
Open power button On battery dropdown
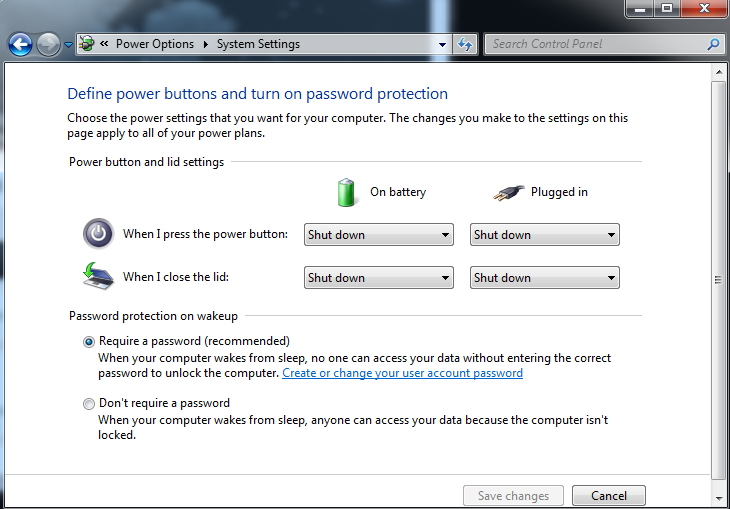click(379, 235)
